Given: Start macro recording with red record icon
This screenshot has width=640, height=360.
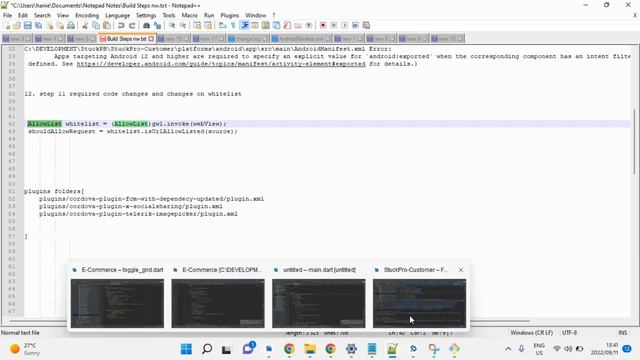Looking at the screenshot, I should coord(323,25).
